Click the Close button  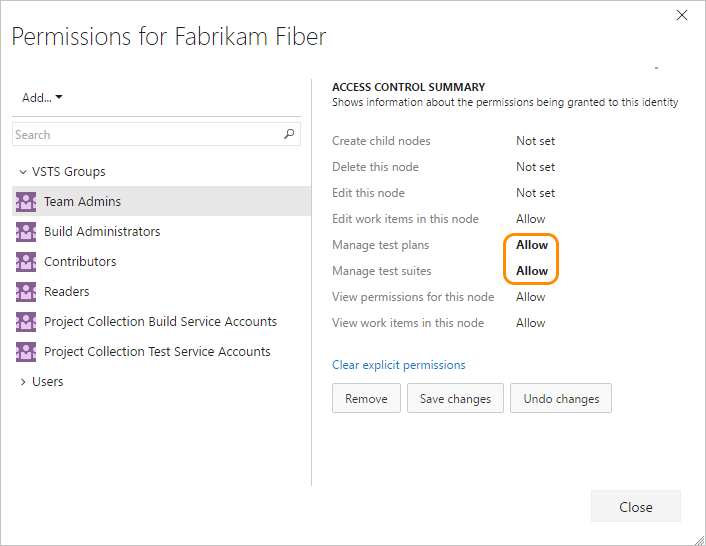tap(636, 506)
